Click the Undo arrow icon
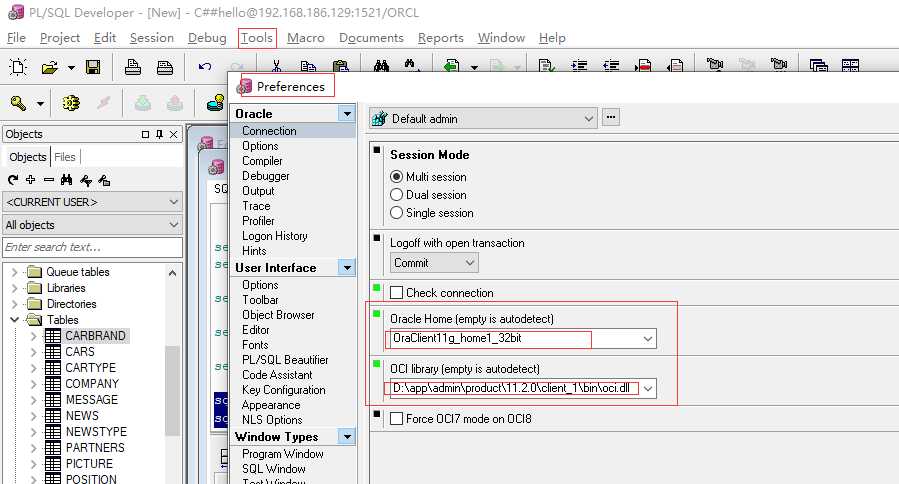The height and width of the screenshot is (484, 899). pos(205,67)
